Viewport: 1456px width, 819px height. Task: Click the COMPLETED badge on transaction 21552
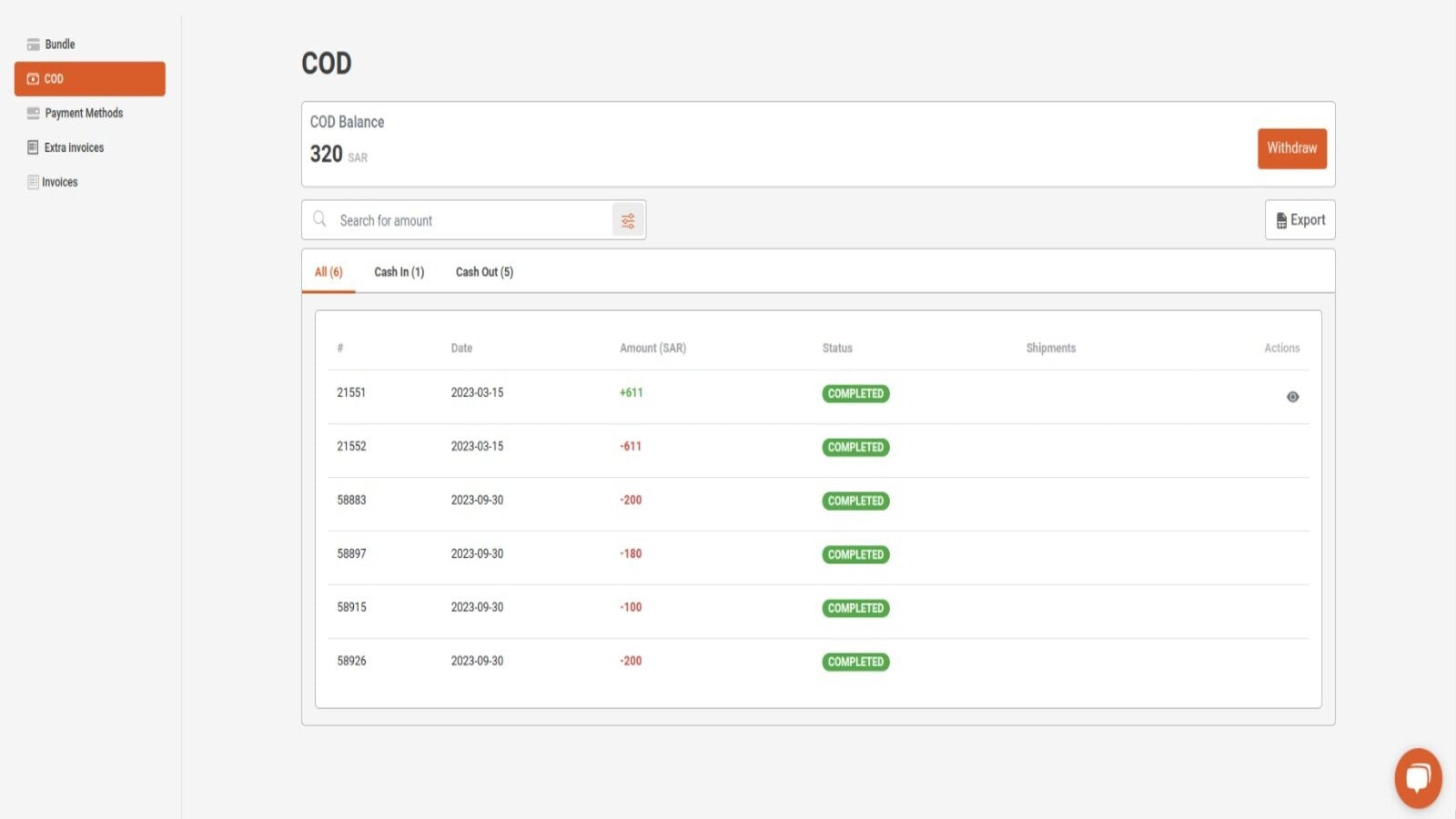(854, 447)
